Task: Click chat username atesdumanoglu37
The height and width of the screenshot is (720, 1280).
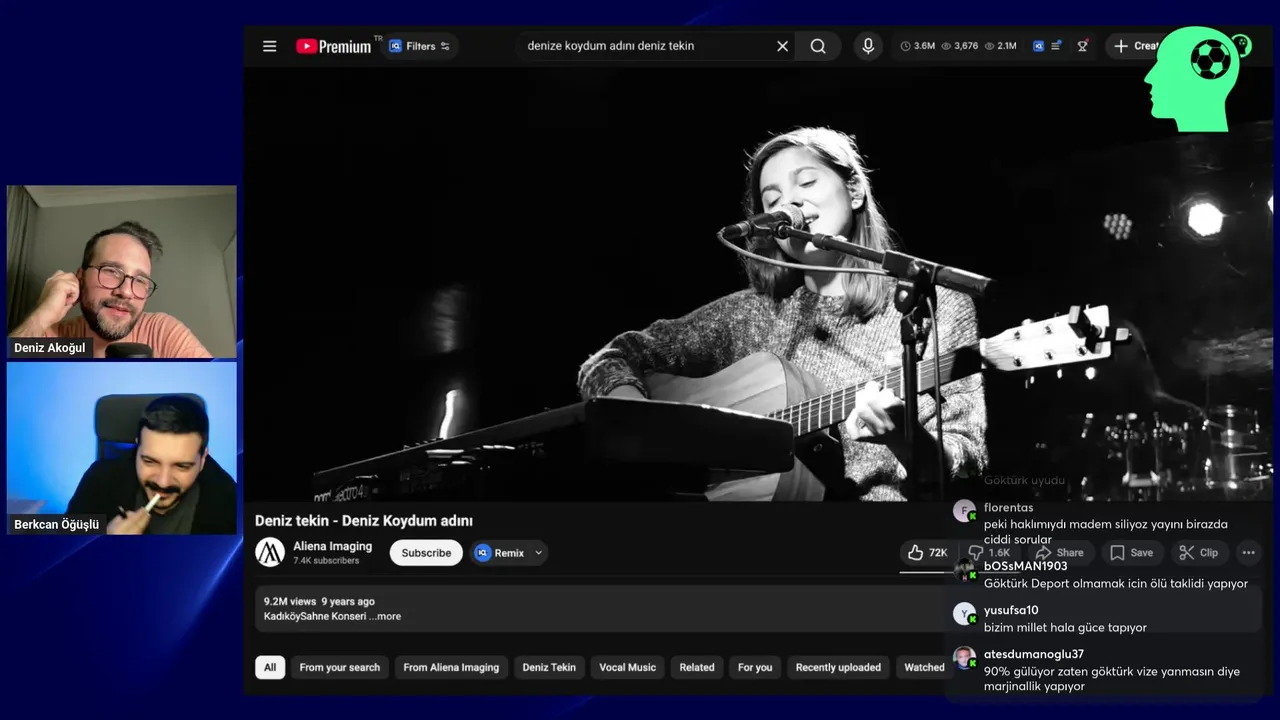Action: [1034, 654]
